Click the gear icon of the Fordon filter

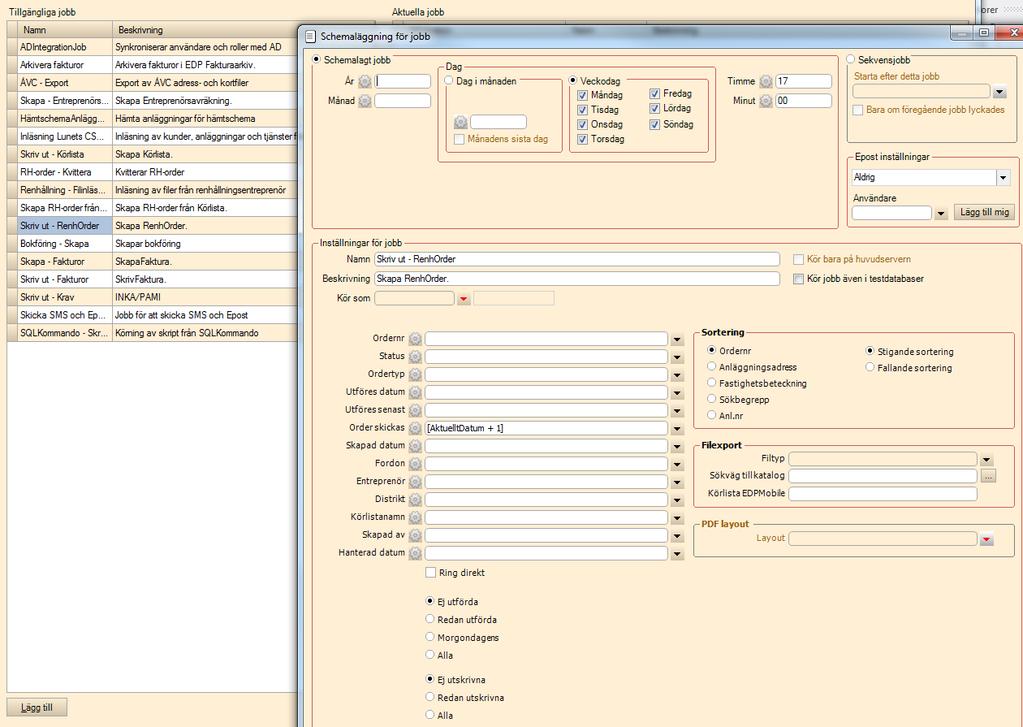coord(415,464)
